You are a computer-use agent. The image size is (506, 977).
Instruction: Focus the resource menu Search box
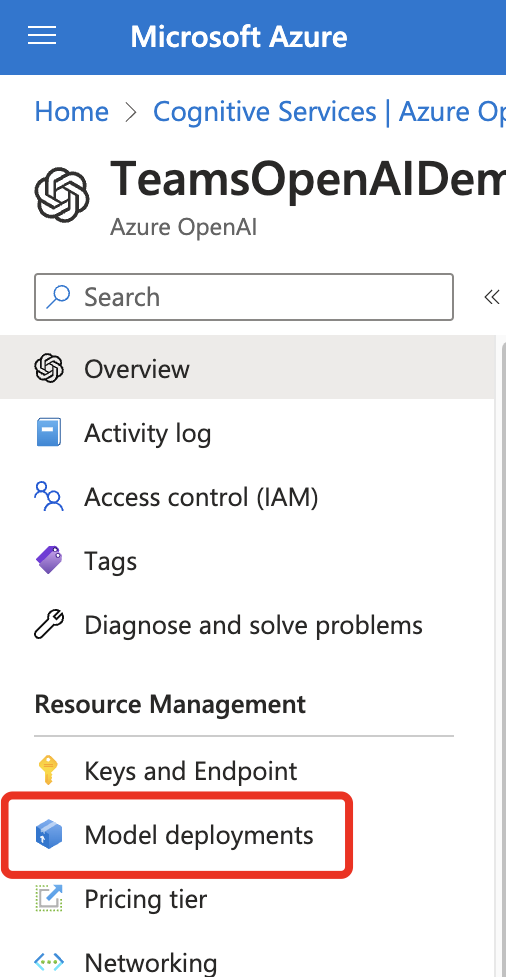click(x=244, y=297)
